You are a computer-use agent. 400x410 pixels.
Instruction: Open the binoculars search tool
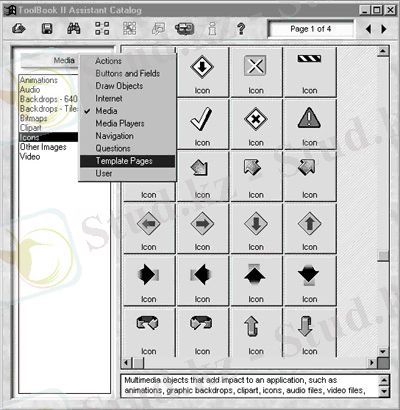coord(74,29)
